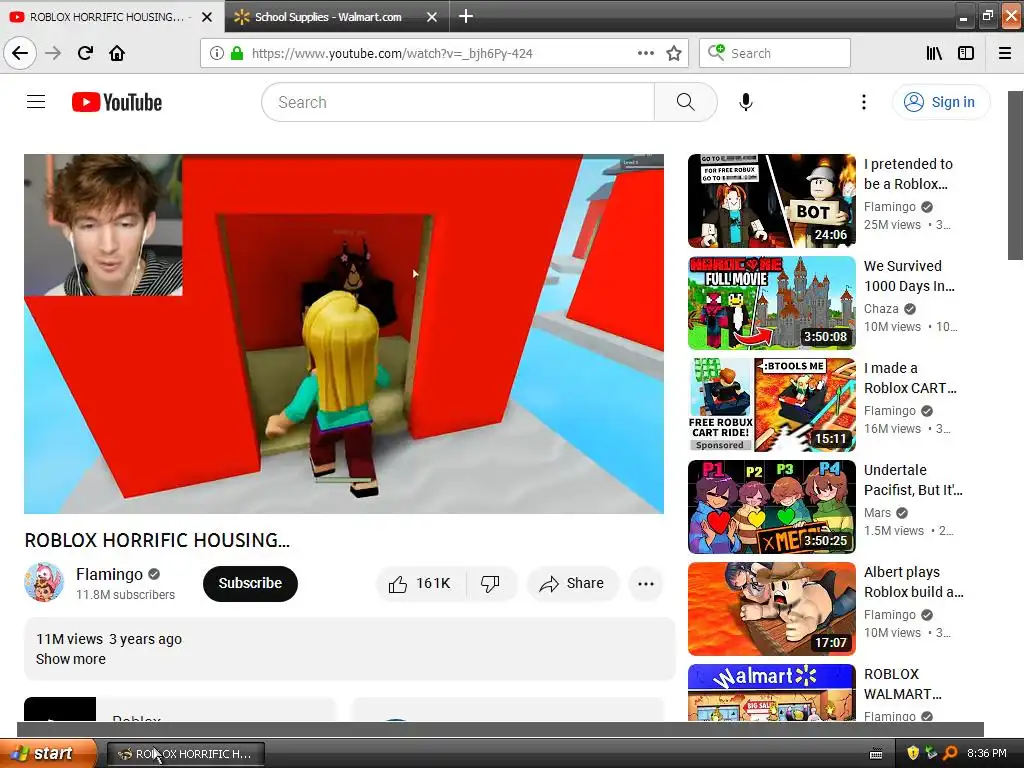Screen dimensions: 1024x768
Task: Pause the video by clicking the player
Action: coord(344,334)
